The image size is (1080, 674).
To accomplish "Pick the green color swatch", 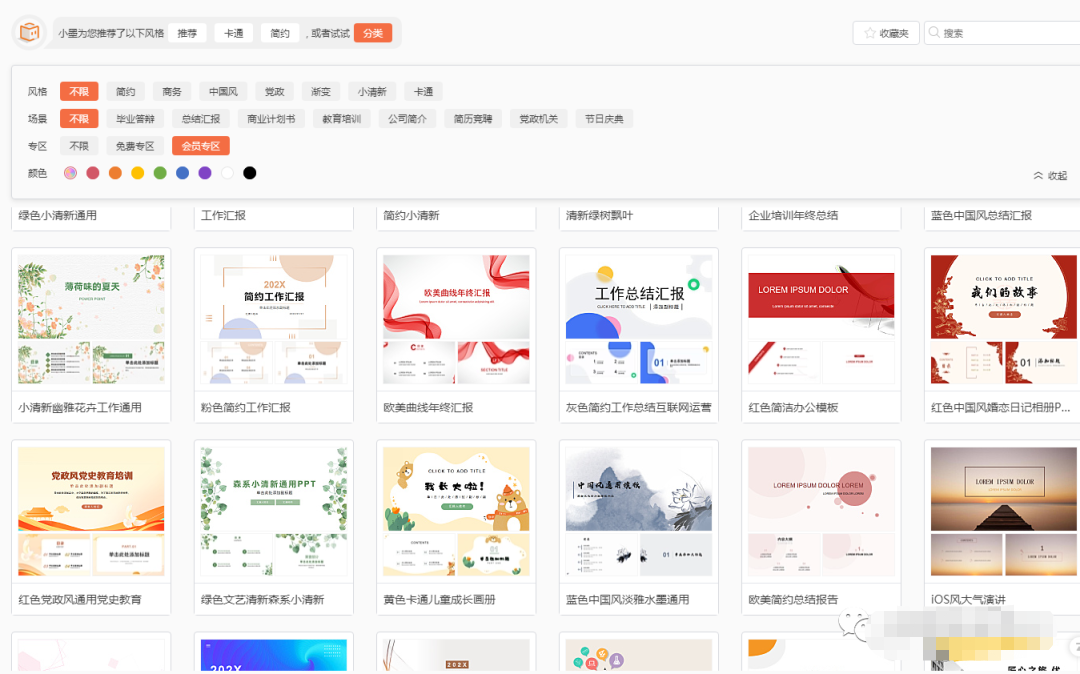I will click(x=160, y=173).
